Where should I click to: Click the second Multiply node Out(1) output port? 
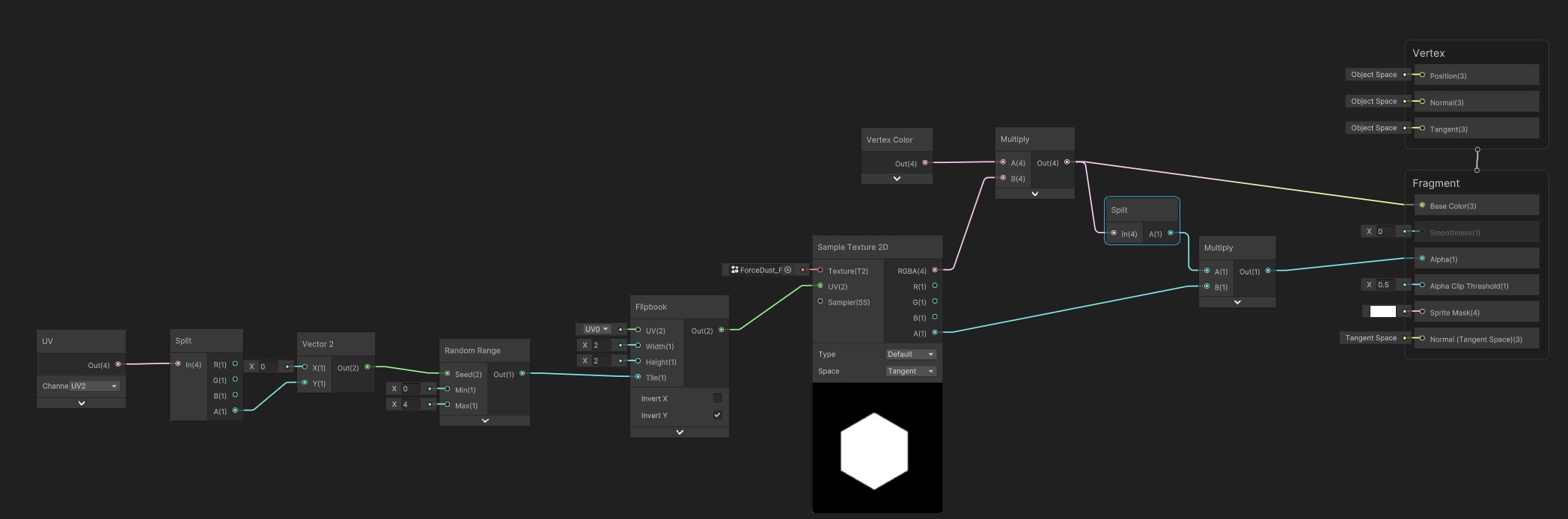pyautogui.click(x=1268, y=271)
